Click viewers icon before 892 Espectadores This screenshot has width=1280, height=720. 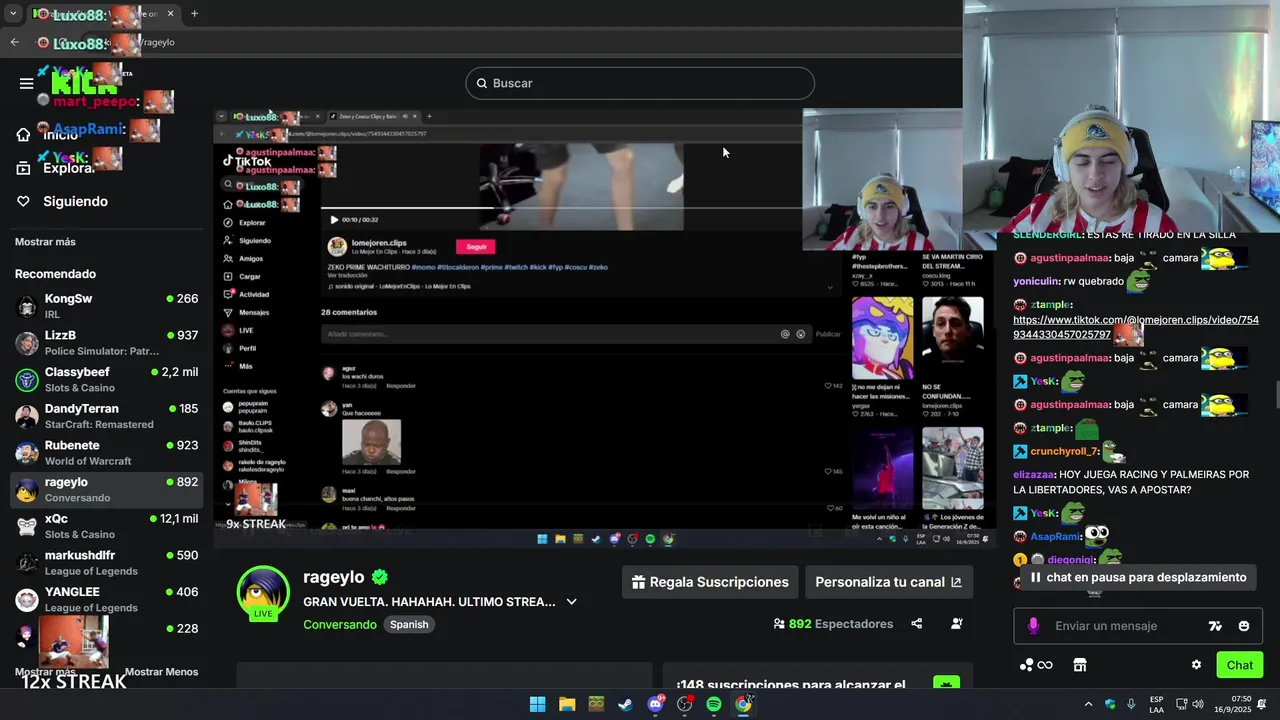[779, 624]
